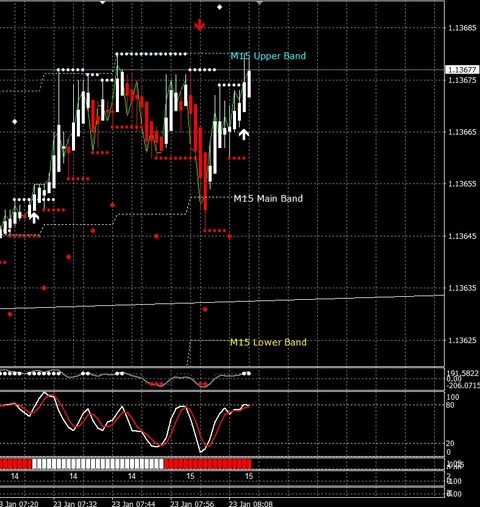The width and height of the screenshot is (480, 507).
Task: Select the long gray trendline
Action: (x=222, y=302)
